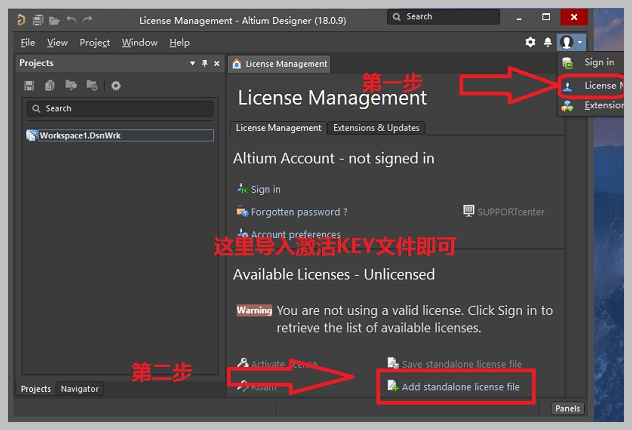
Task: Click the Workspace1.DsnWrk workspace icon
Action: click(31, 135)
